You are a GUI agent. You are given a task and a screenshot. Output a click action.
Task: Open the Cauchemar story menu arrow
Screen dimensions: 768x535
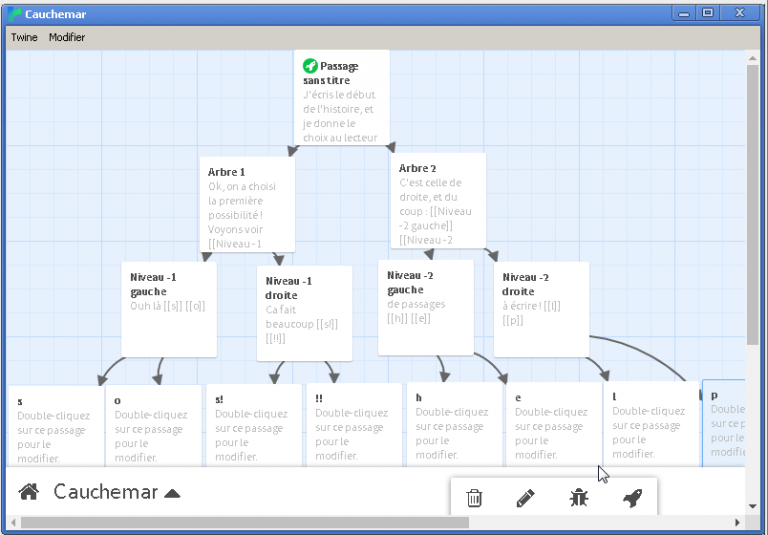pyautogui.click(x=172, y=493)
